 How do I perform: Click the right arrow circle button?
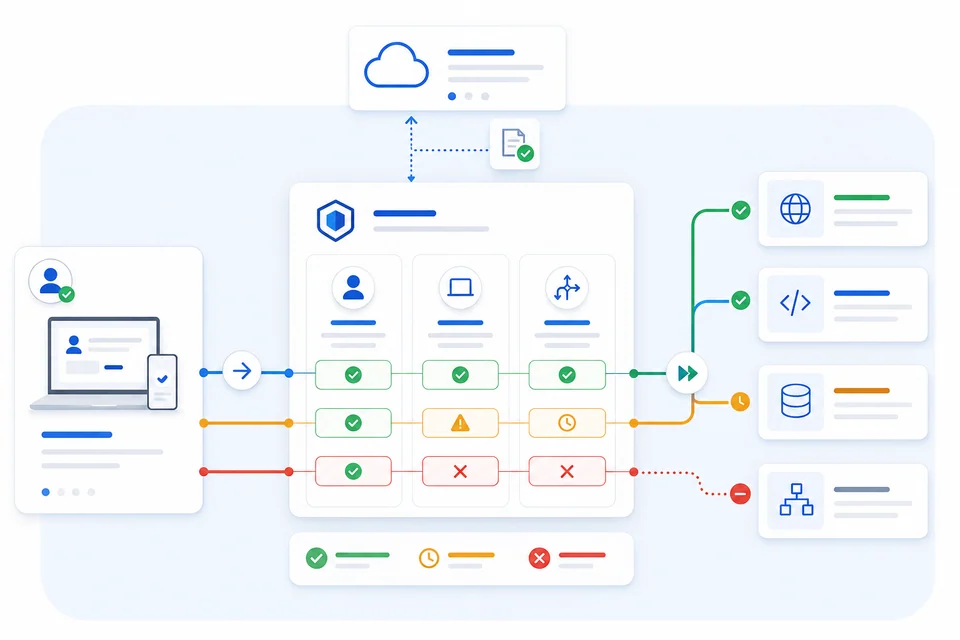tap(242, 371)
